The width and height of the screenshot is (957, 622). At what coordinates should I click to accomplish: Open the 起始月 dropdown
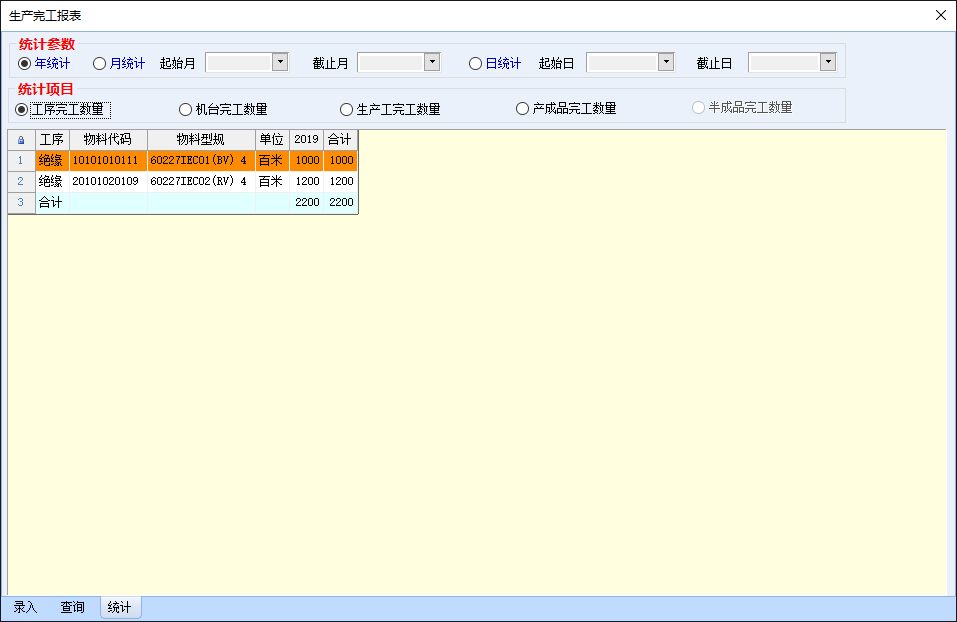tap(280, 62)
